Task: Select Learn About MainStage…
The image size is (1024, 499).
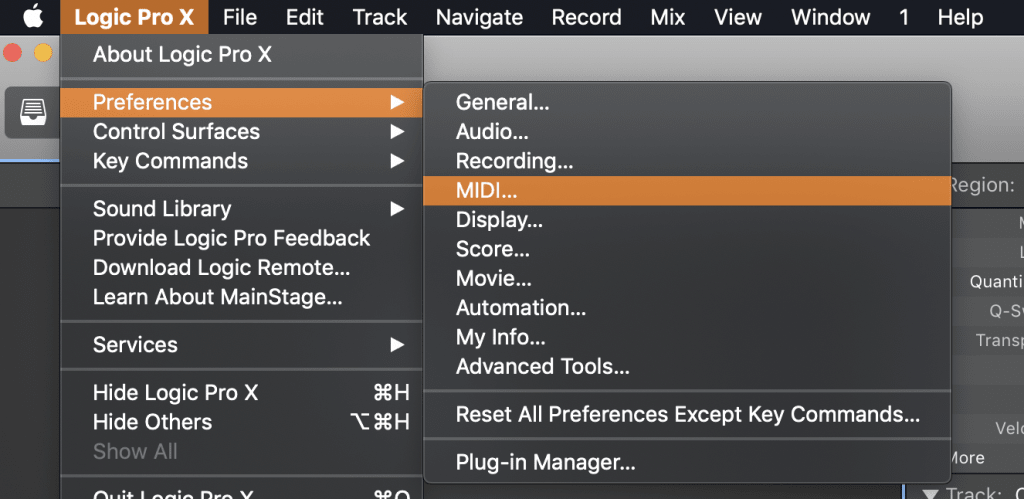Action: click(x=241, y=297)
